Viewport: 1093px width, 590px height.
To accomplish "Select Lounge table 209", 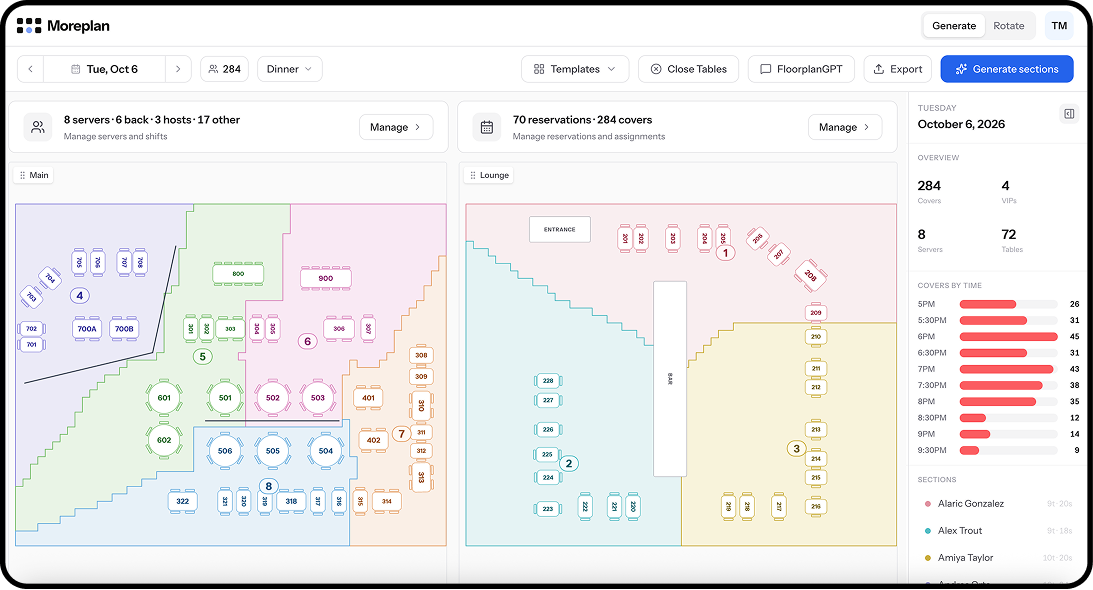I will 816,312.
